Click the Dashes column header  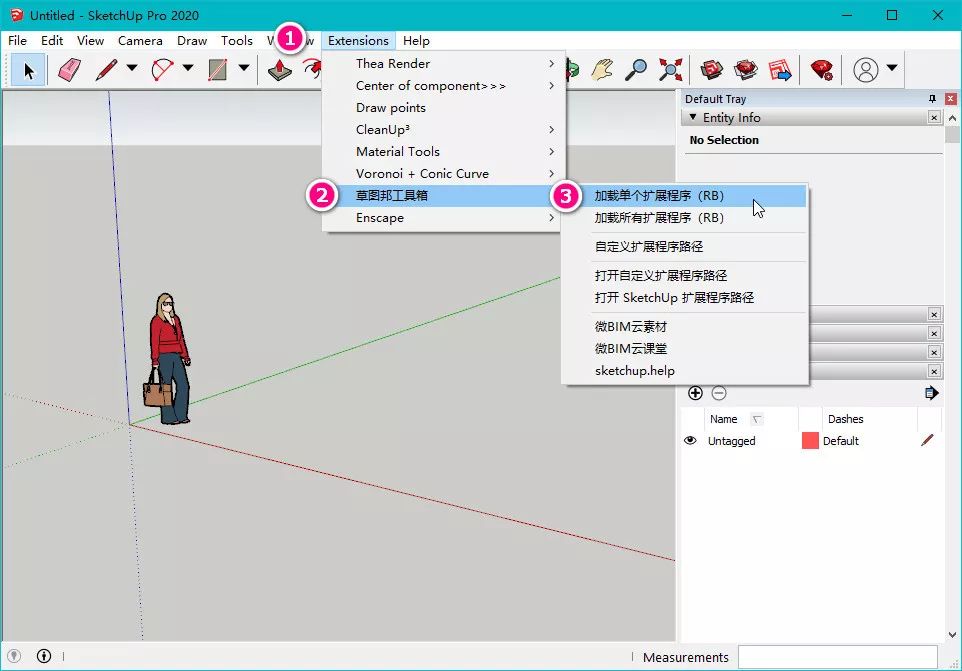coord(845,419)
